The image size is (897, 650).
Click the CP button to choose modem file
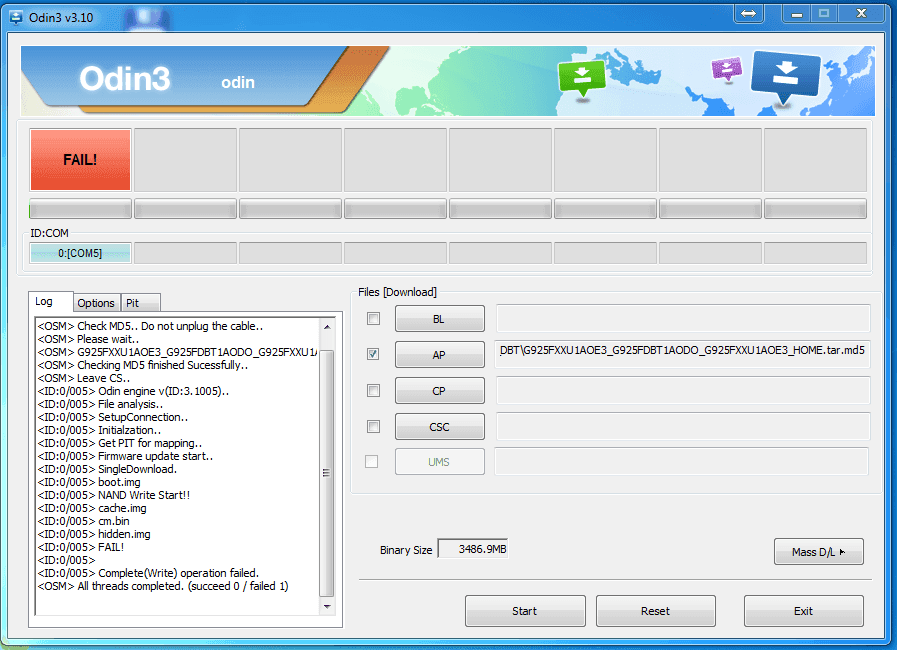pyautogui.click(x=439, y=391)
